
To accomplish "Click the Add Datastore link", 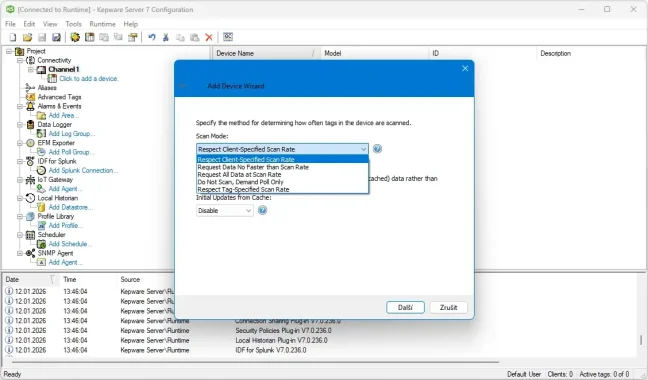I will (71, 207).
